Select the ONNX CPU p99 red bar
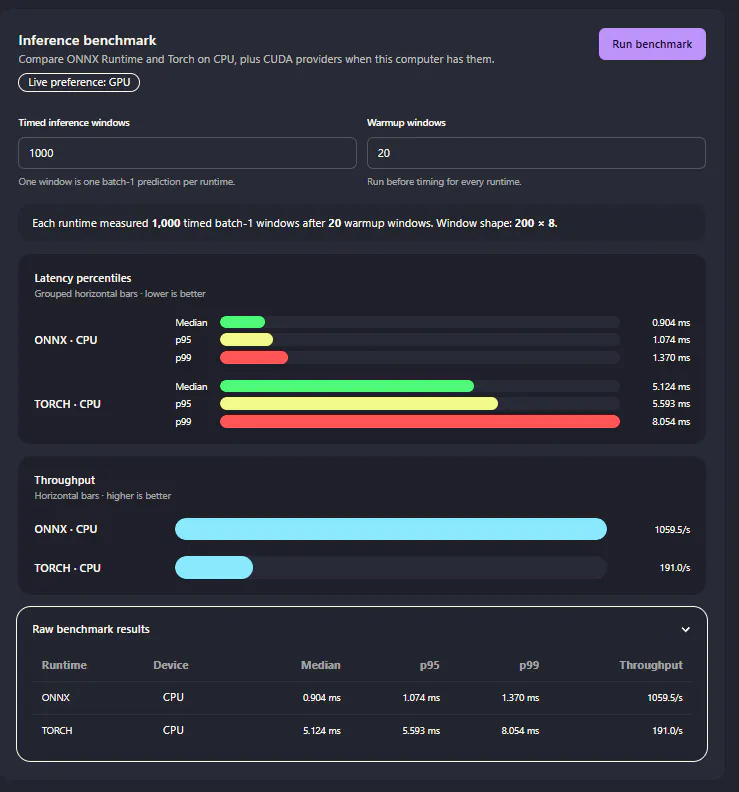The image size is (739, 792). [x=254, y=358]
